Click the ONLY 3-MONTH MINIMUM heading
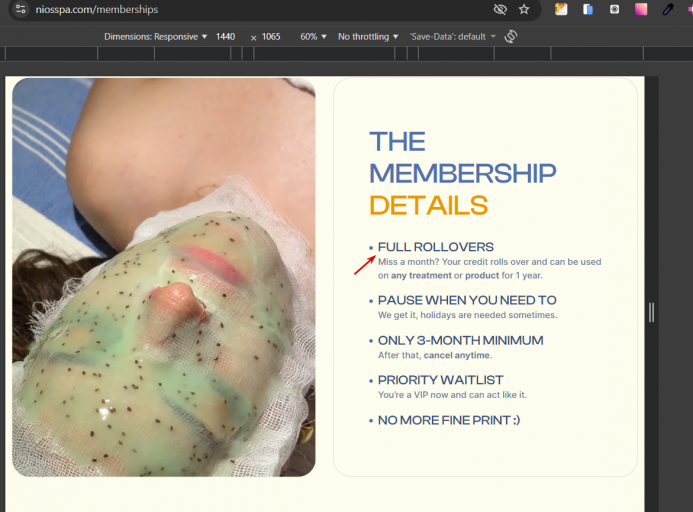The image size is (693, 512). point(461,340)
